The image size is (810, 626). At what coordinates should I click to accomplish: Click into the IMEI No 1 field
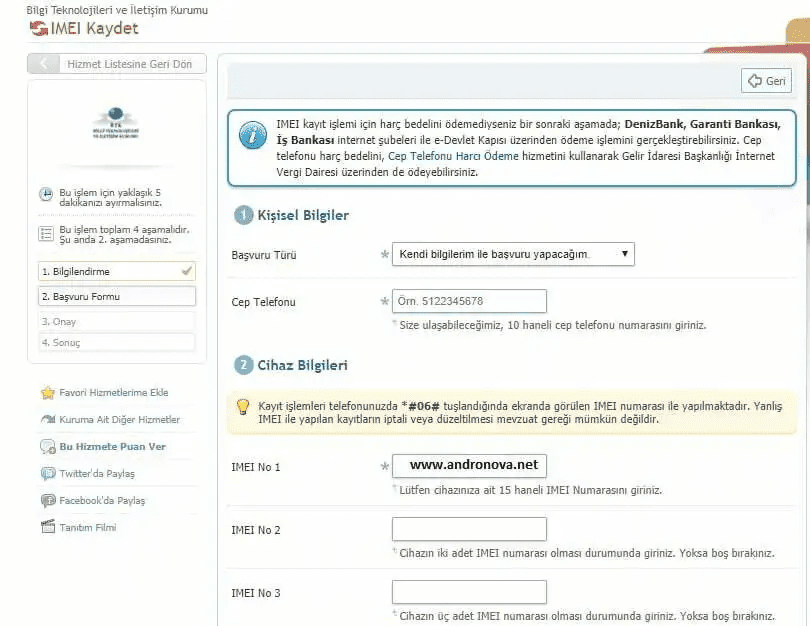(469, 465)
